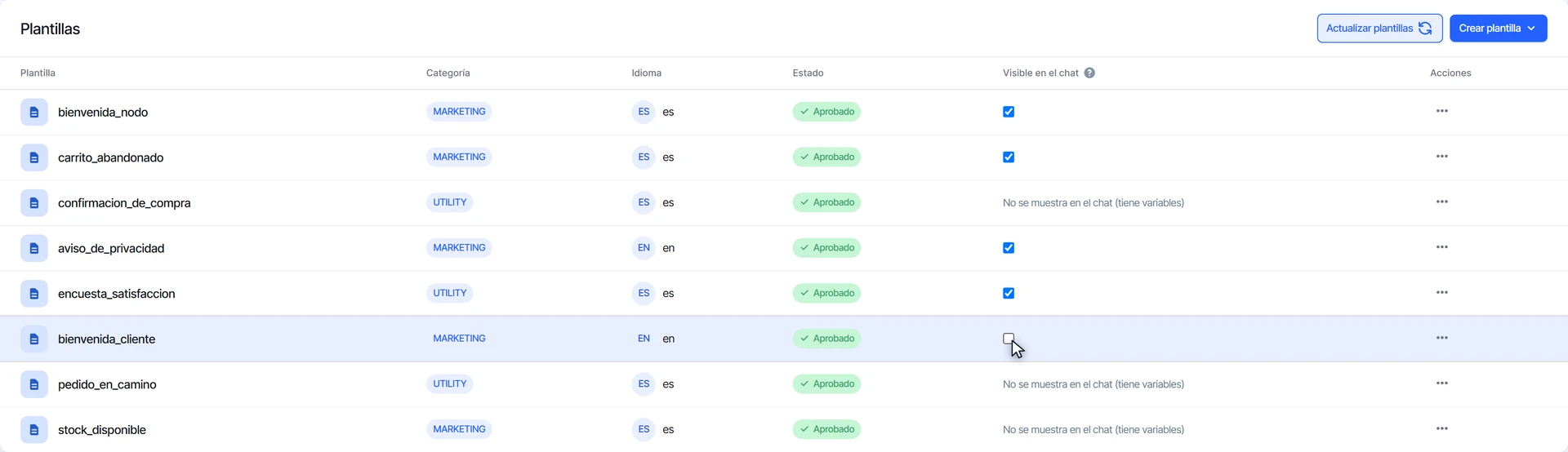The height and width of the screenshot is (452, 1568).
Task: Click Aprobado status for carrito_abandonado
Action: [826, 157]
